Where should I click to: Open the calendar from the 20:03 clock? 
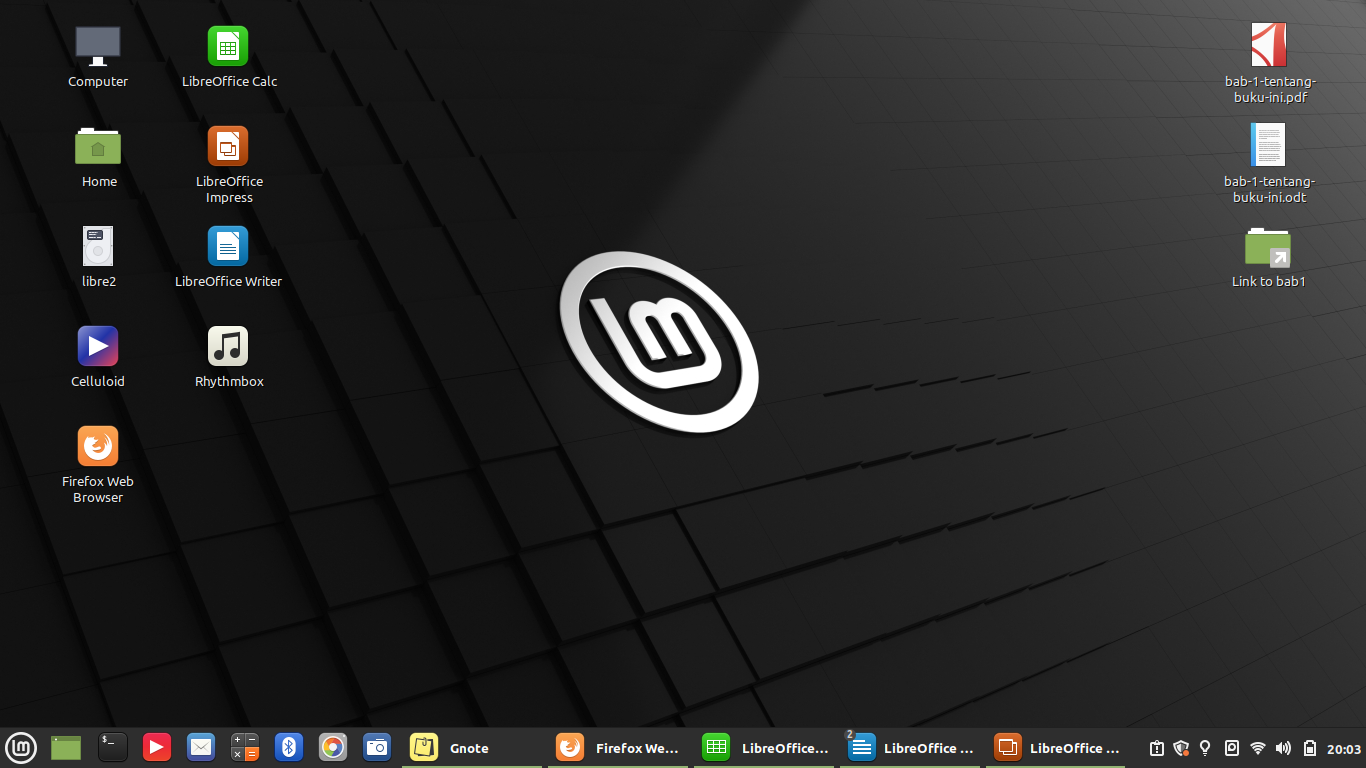[1344, 748]
